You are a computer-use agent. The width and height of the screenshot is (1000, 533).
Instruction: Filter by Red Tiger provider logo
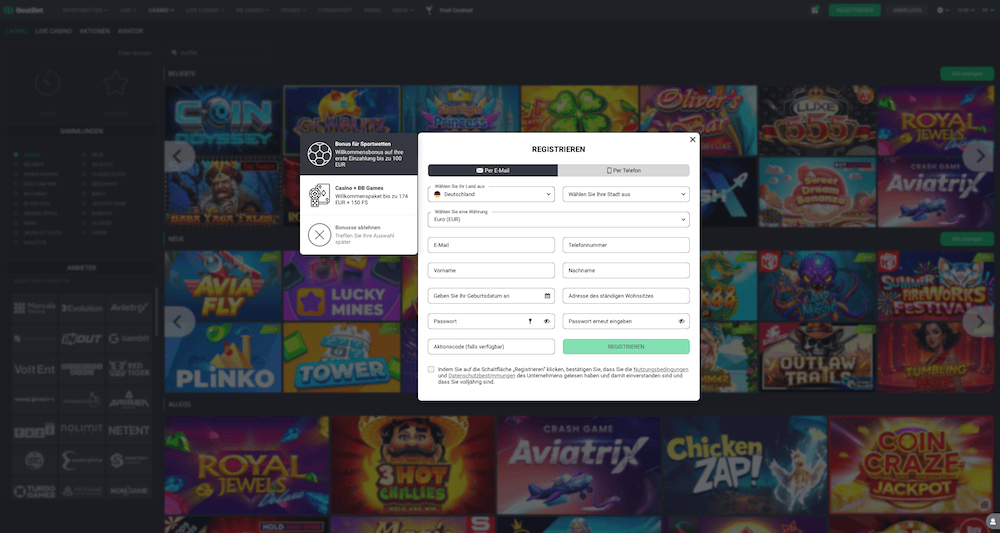pyautogui.click(x=129, y=369)
